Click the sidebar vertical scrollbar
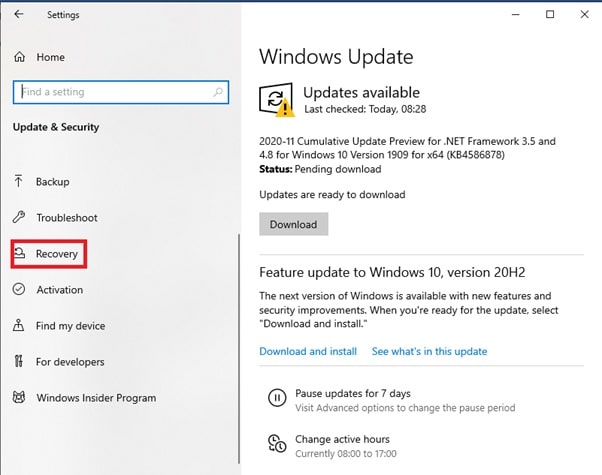602x475 pixels. click(x=239, y=349)
